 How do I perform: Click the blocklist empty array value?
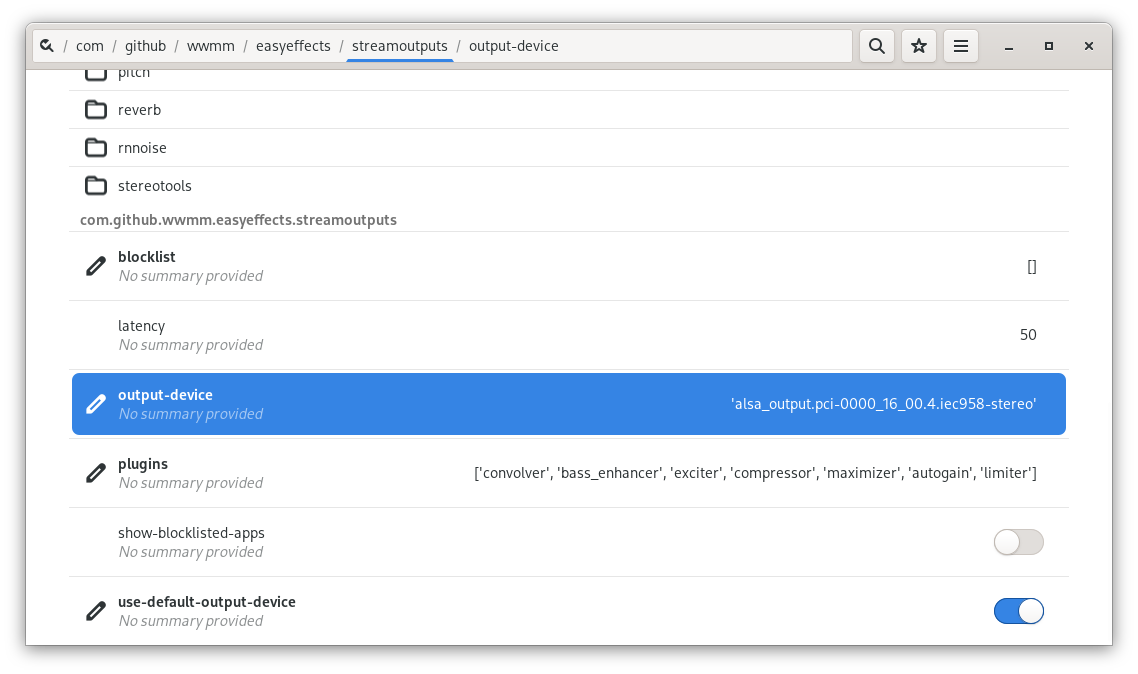[1032, 266]
